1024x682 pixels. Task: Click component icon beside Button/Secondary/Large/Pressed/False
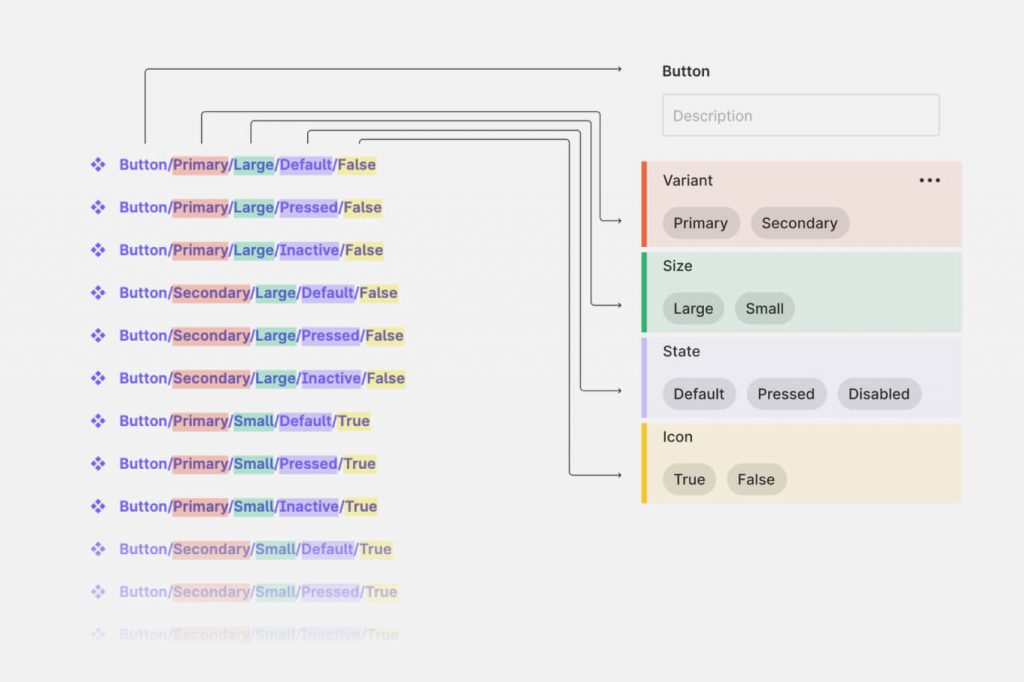coord(98,335)
